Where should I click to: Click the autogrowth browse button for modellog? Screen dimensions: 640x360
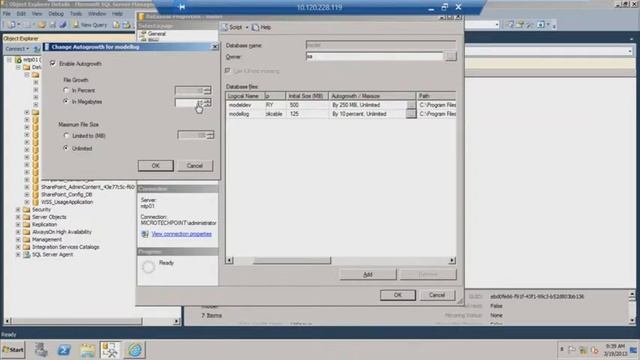tap(411, 114)
